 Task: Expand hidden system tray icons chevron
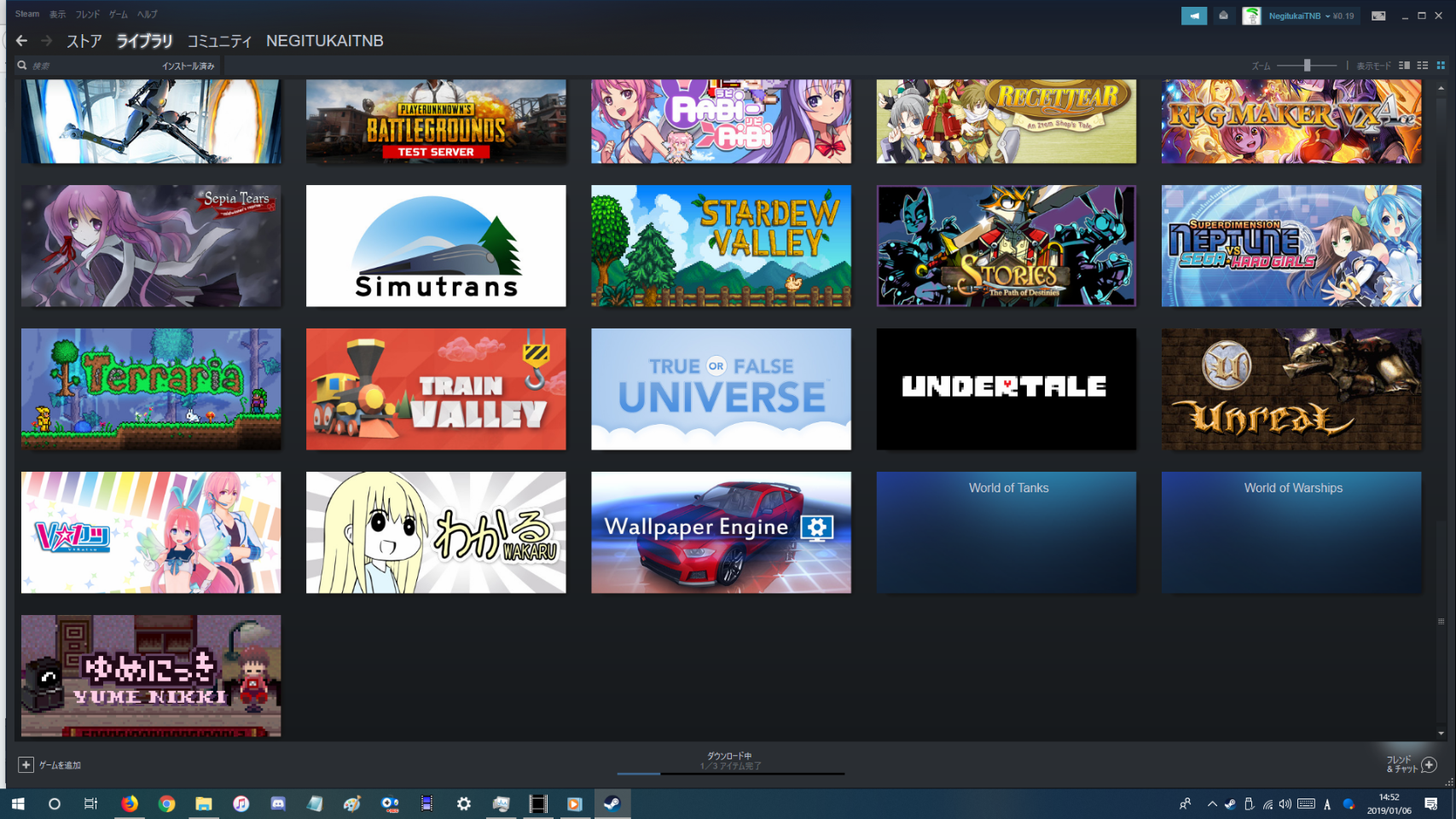[1211, 804]
